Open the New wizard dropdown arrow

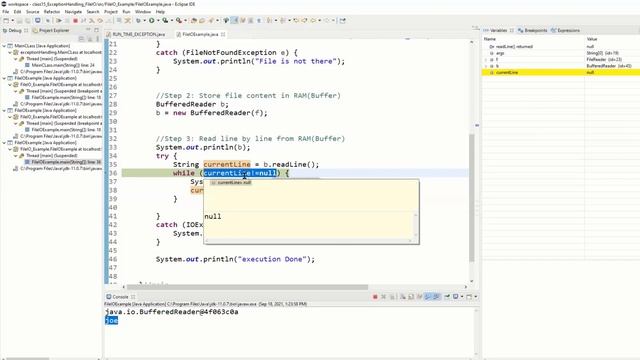click(13, 20)
